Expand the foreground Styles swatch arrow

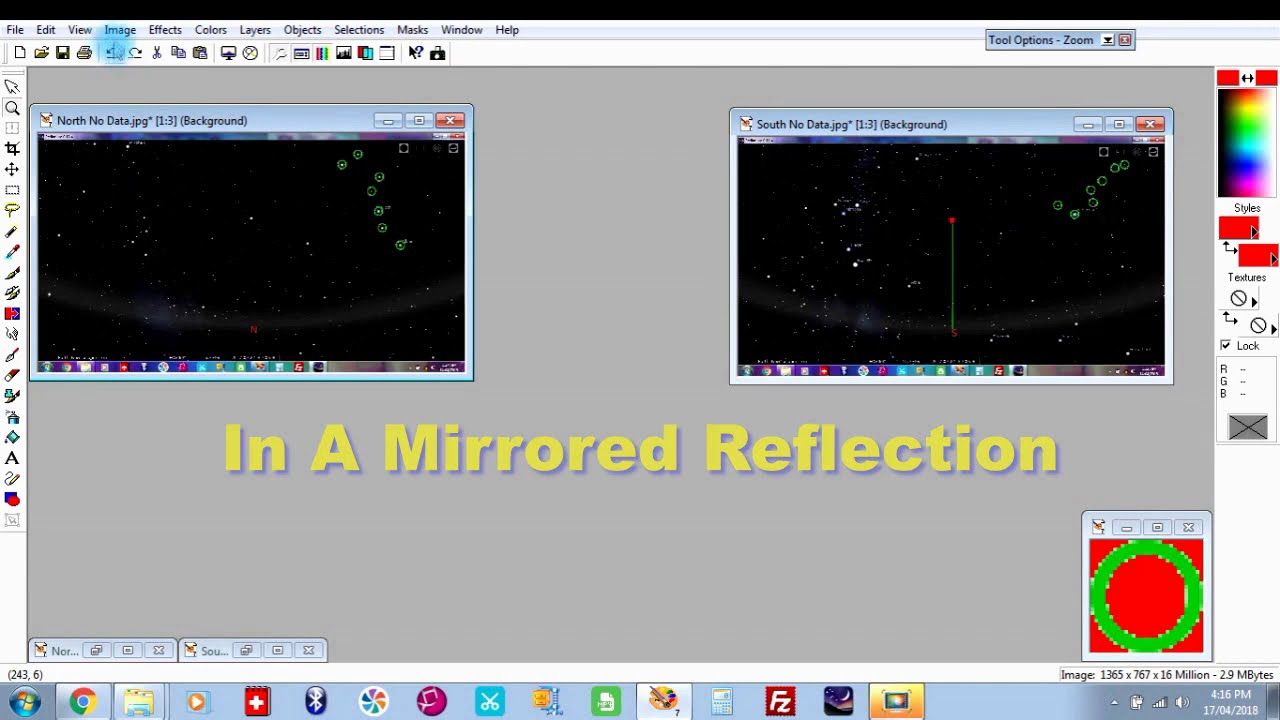tap(1254, 232)
